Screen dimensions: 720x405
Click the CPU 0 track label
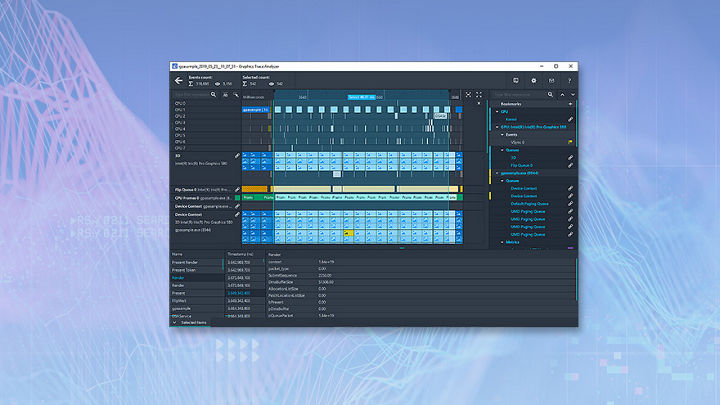(180, 103)
